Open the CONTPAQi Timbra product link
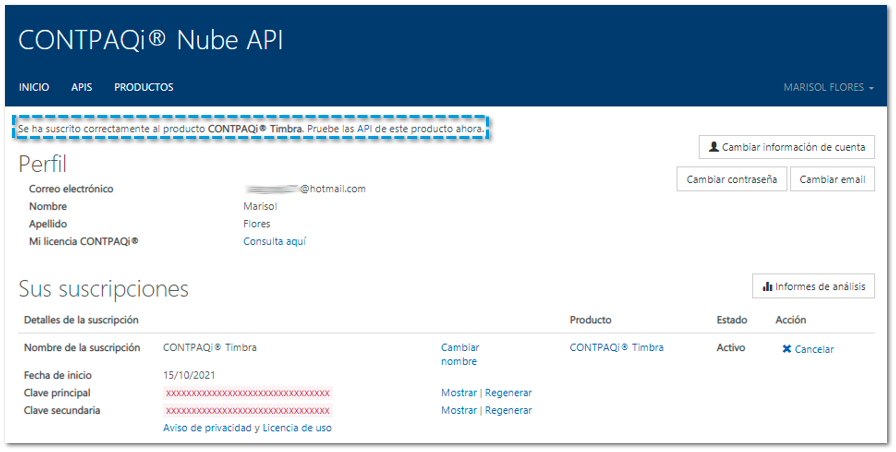Screen dimensions: 896x452 point(616,348)
